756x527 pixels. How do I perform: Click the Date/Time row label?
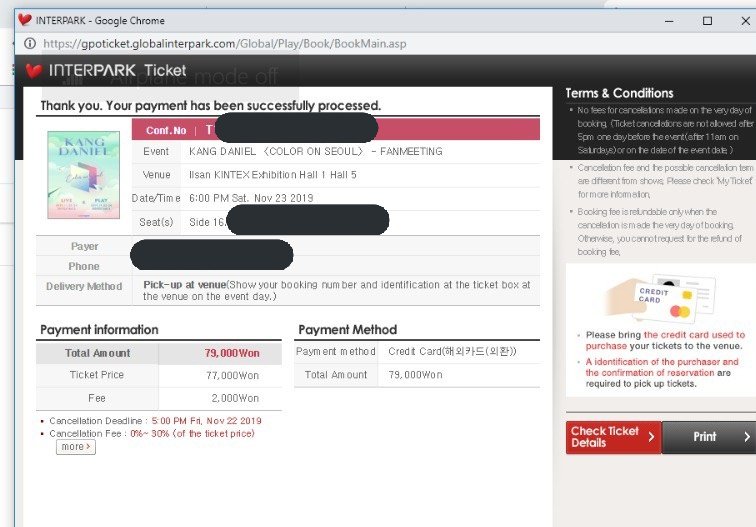[156, 198]
